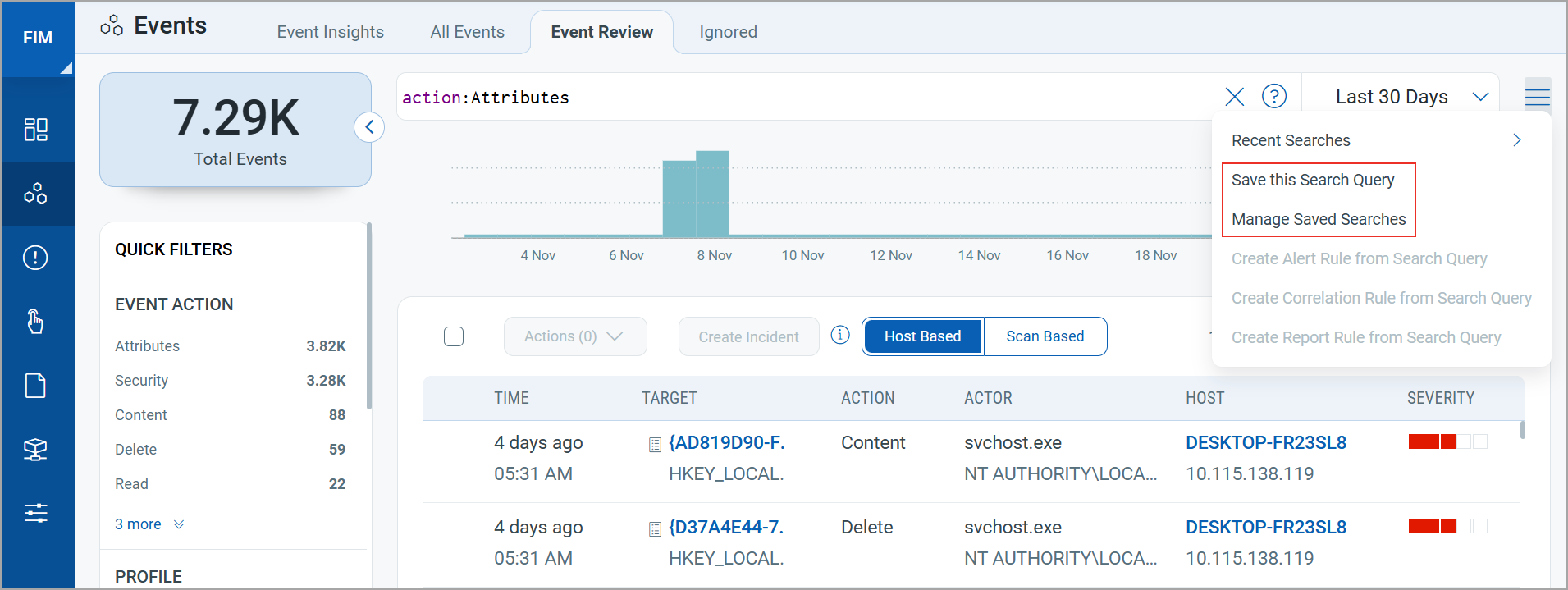
Task: Sort by the TIME column header
Action: click(x=511, y=398)
